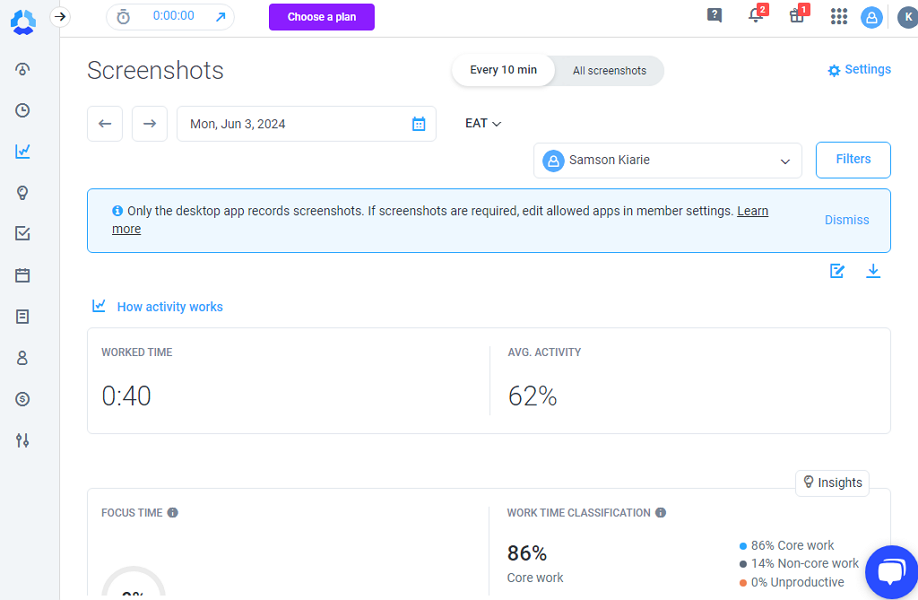918x600 pixels.
Task: Expand the sidebar with arrow button
Action: pyautogui.click(x=60, y=16)
